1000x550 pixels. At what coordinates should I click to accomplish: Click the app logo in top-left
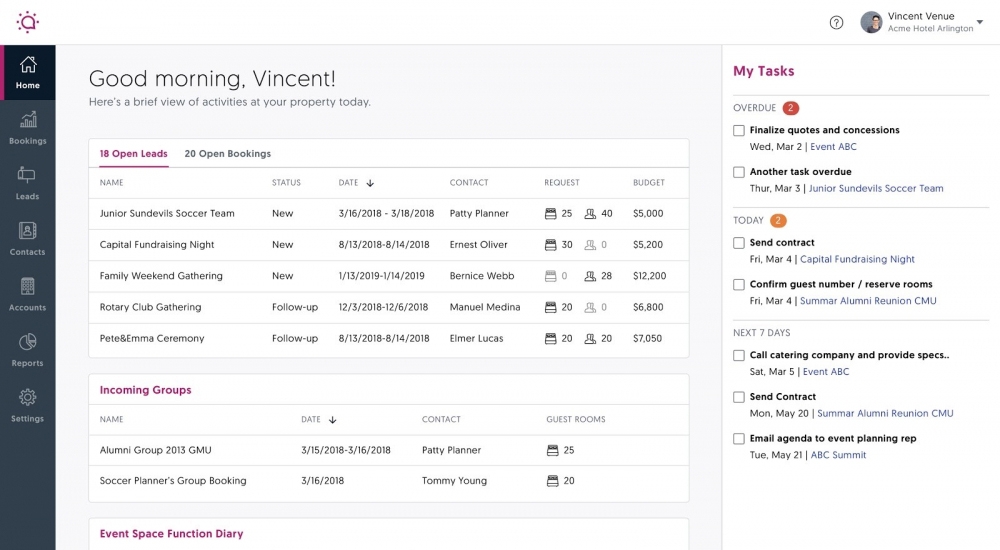(x=27, y=21)
